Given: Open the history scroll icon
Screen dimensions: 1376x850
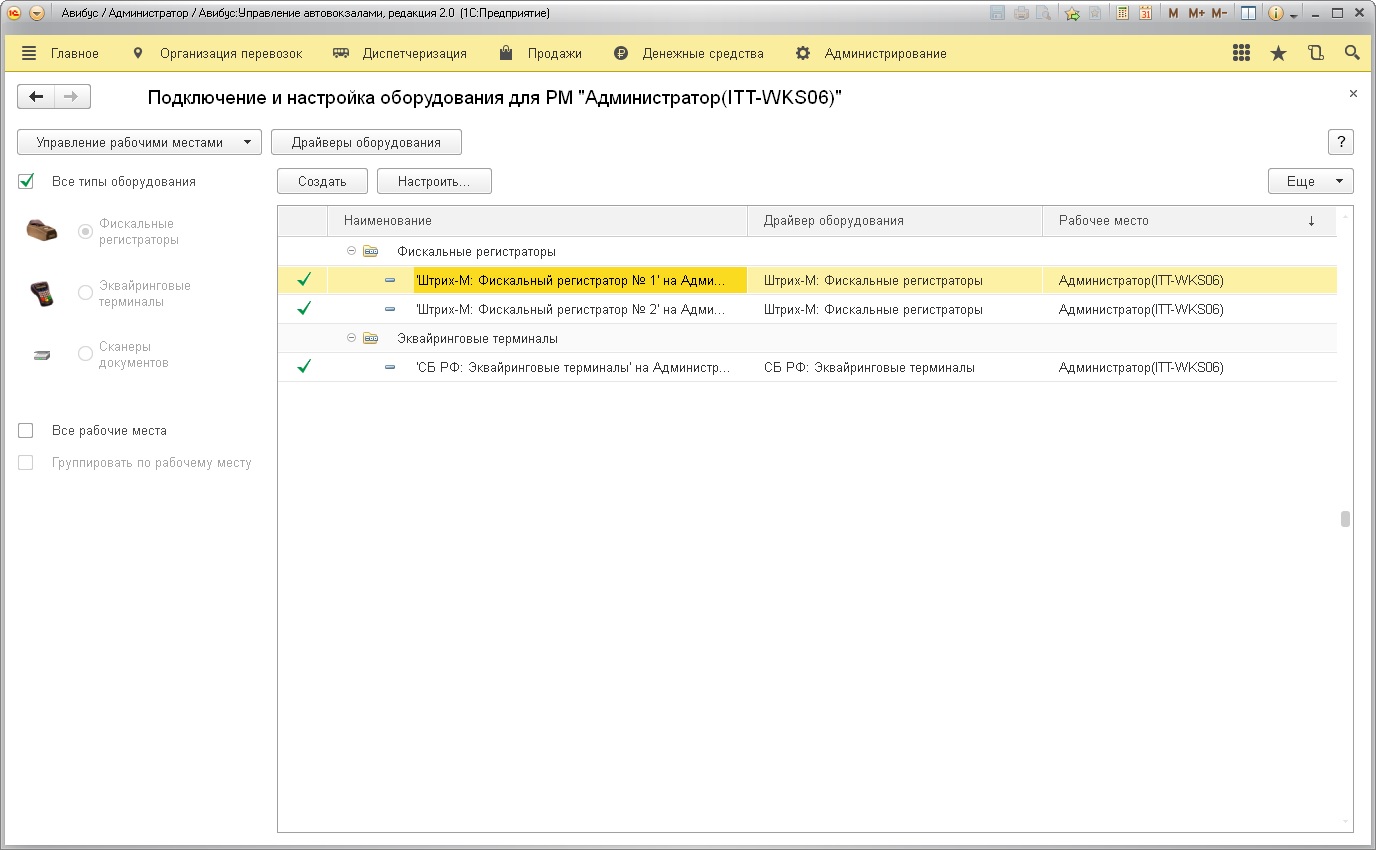Looking at the screenshot, I should [1315, 54].
